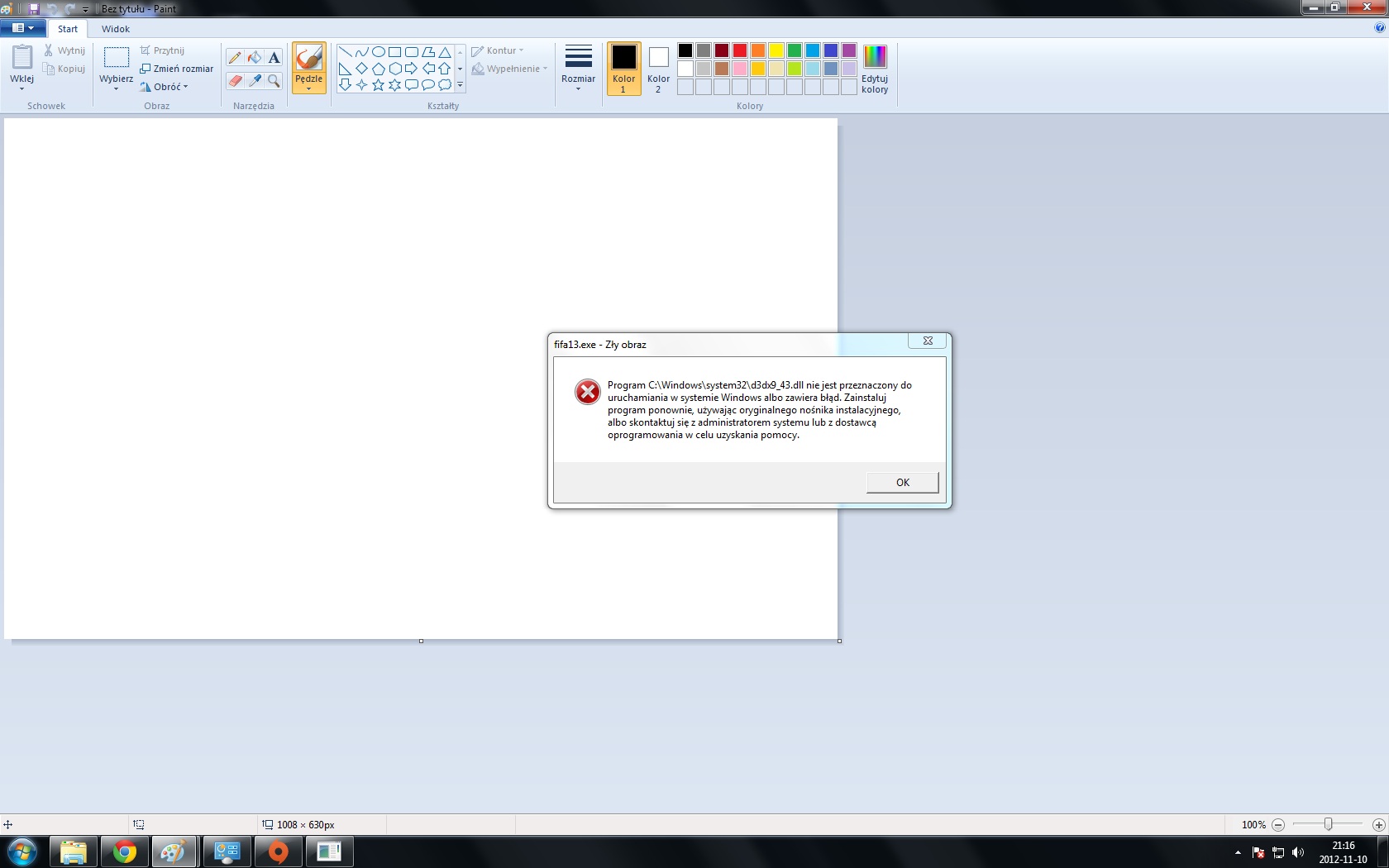
Task: Expand the shapes gallery more arrow
Action: tap(460, 85)
